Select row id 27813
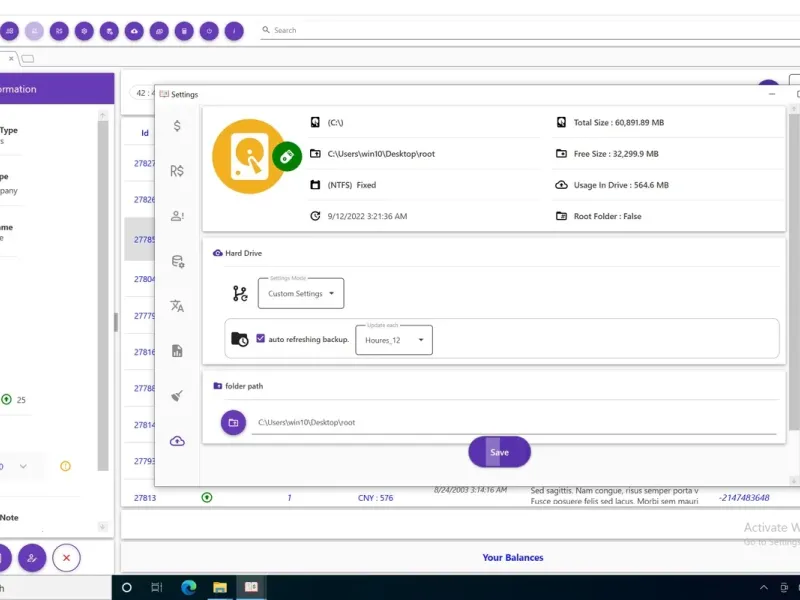This screenshot has height=600, width=800. point(145,497)
